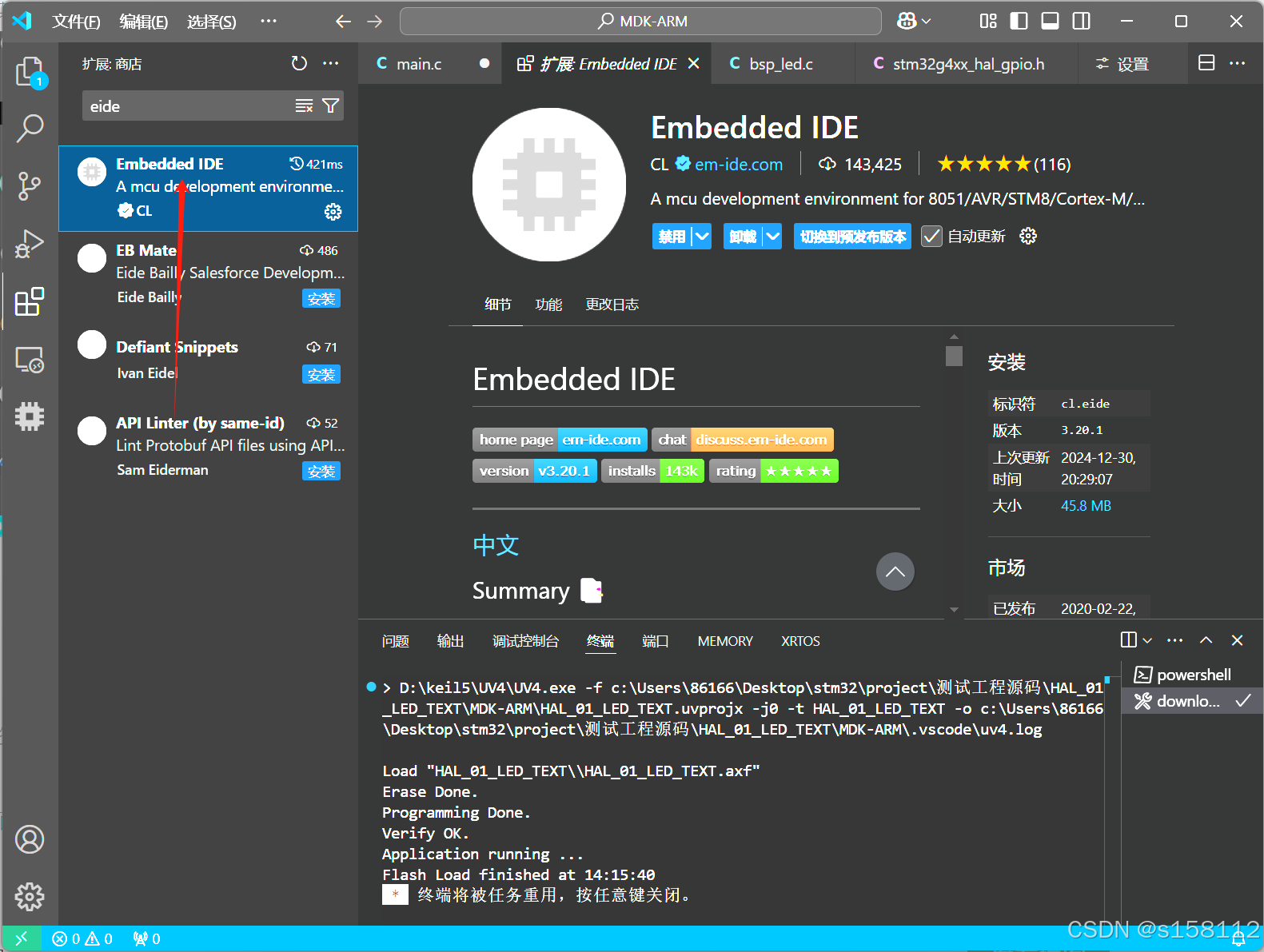Open more actions in extensions sidebar header
The width and height of the screenshot is (1264, 952).
[330, 63]
